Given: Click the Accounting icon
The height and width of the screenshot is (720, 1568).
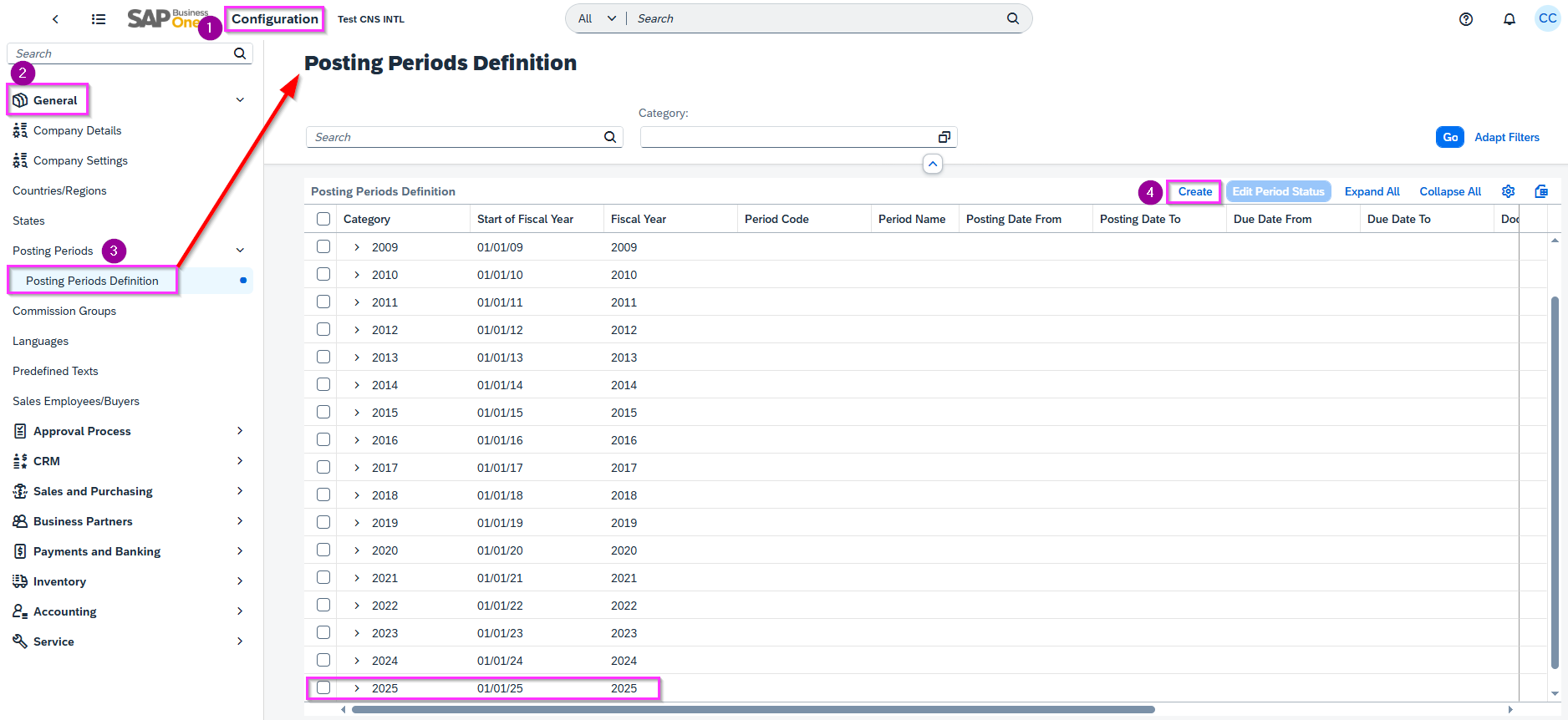Looking at the screenshot, I should [20, 611].
